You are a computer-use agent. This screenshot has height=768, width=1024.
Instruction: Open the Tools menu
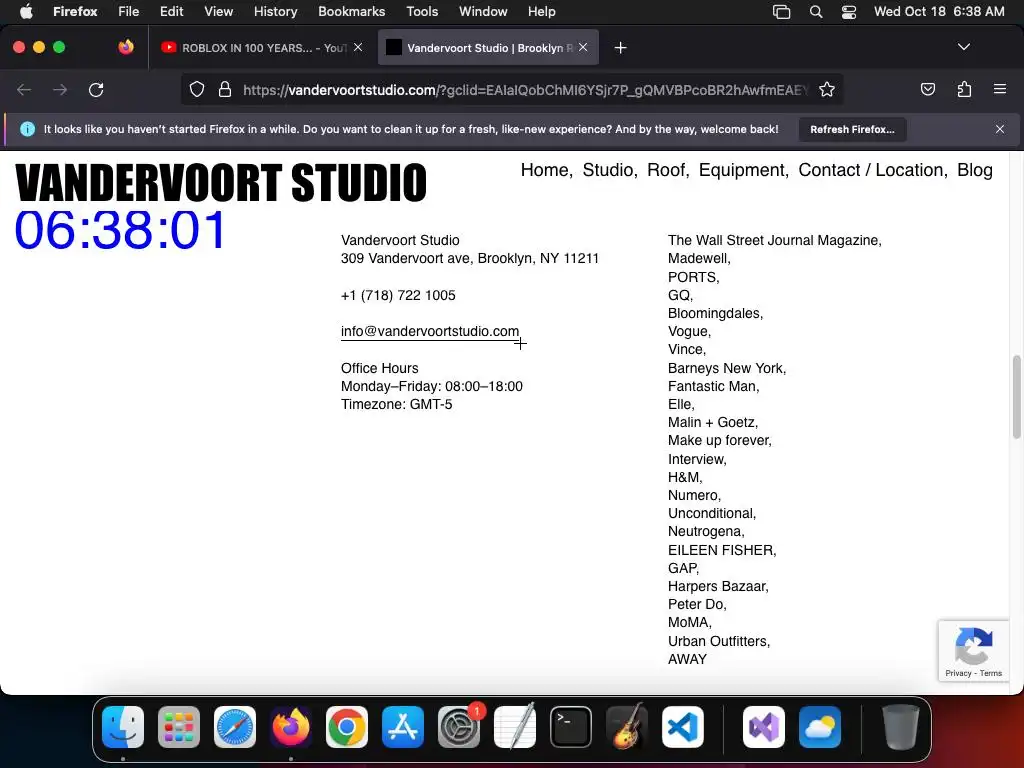pos(422,11)
